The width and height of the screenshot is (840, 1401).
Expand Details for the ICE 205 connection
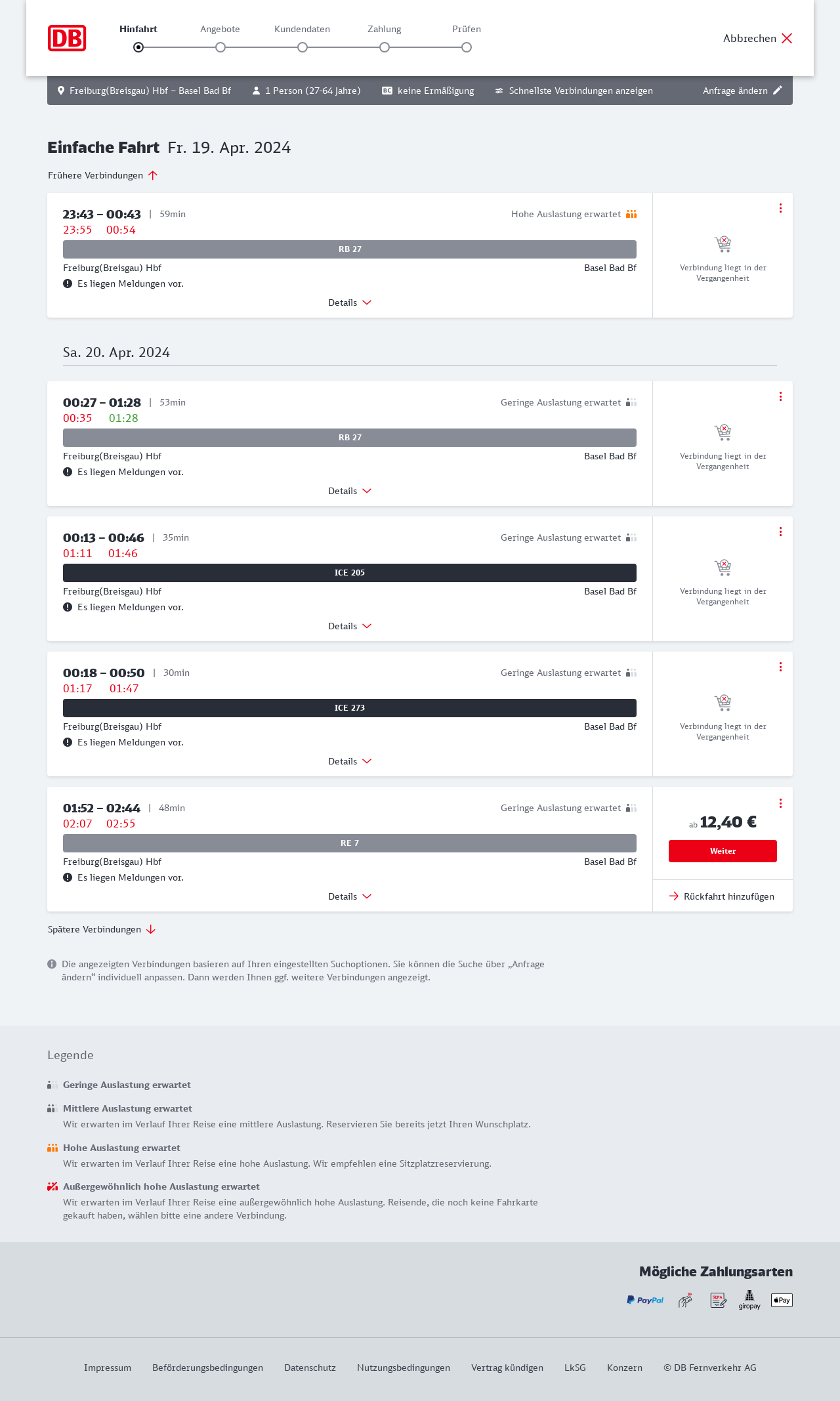coord(350,626)
